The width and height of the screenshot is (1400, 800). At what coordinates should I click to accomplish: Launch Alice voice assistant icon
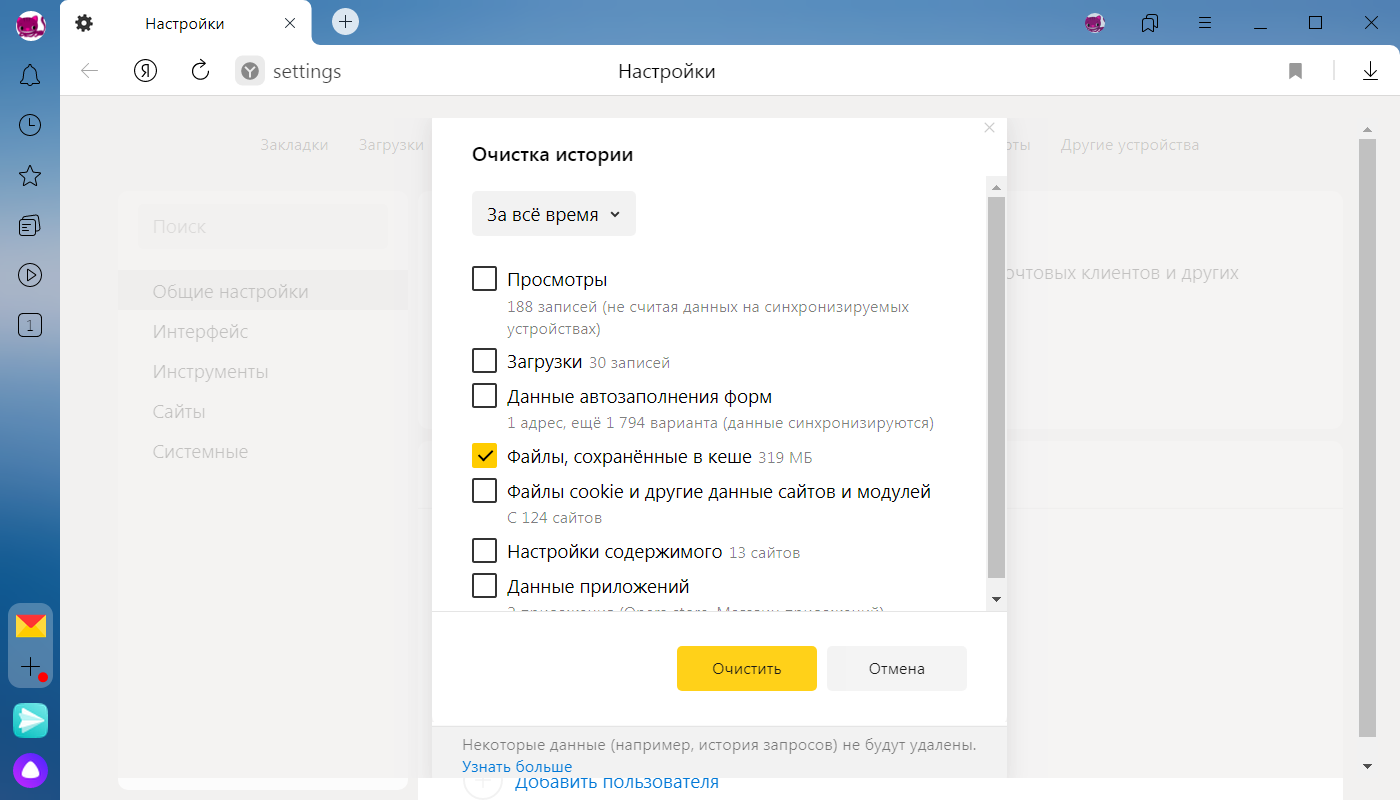[x=31, y=770]
